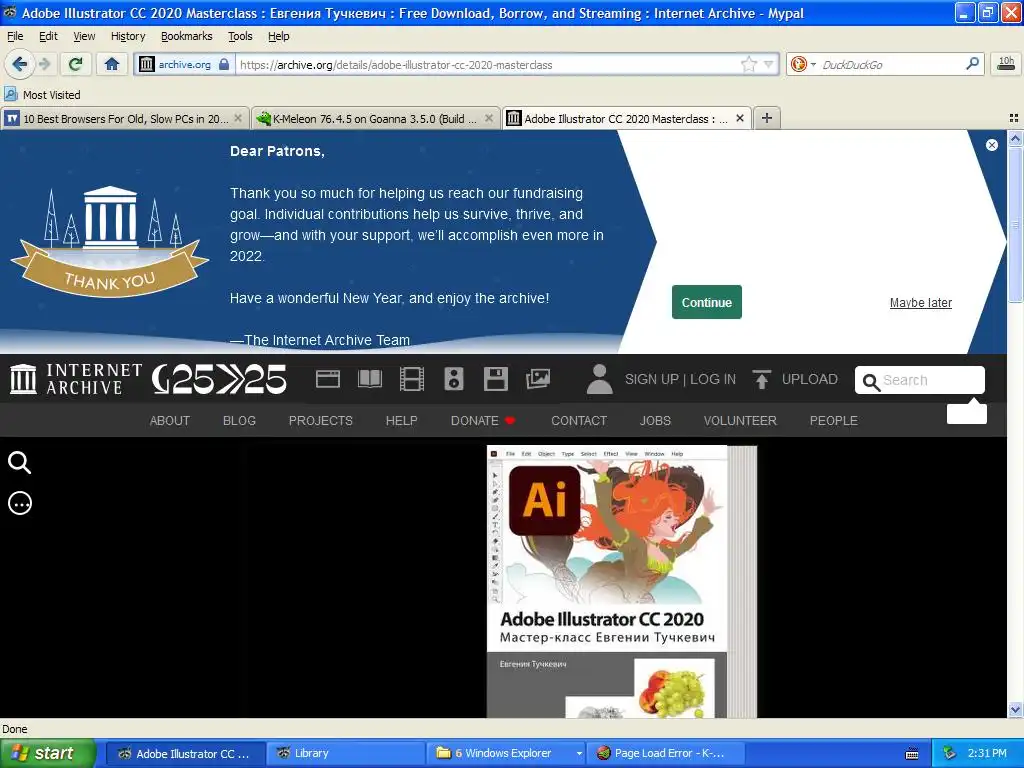Open the Video film strip icon

(411, 379)
